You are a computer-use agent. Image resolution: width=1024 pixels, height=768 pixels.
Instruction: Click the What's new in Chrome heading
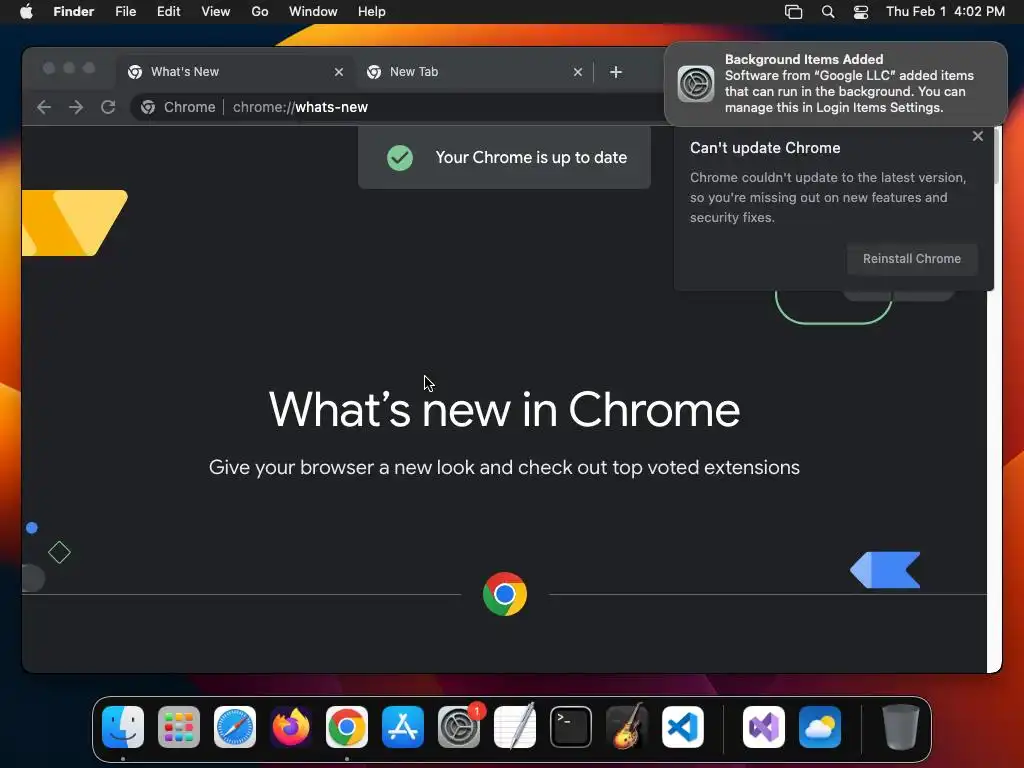point(504,409)
